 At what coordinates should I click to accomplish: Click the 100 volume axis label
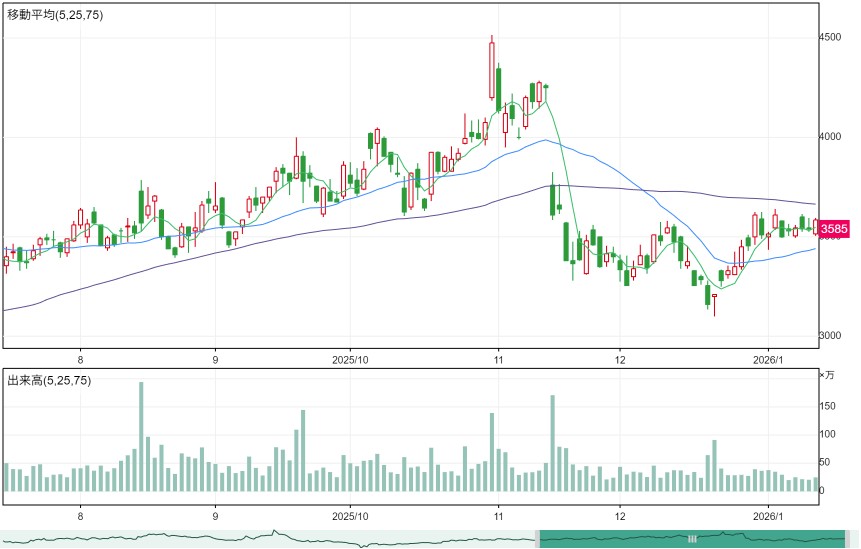[827, 434]
